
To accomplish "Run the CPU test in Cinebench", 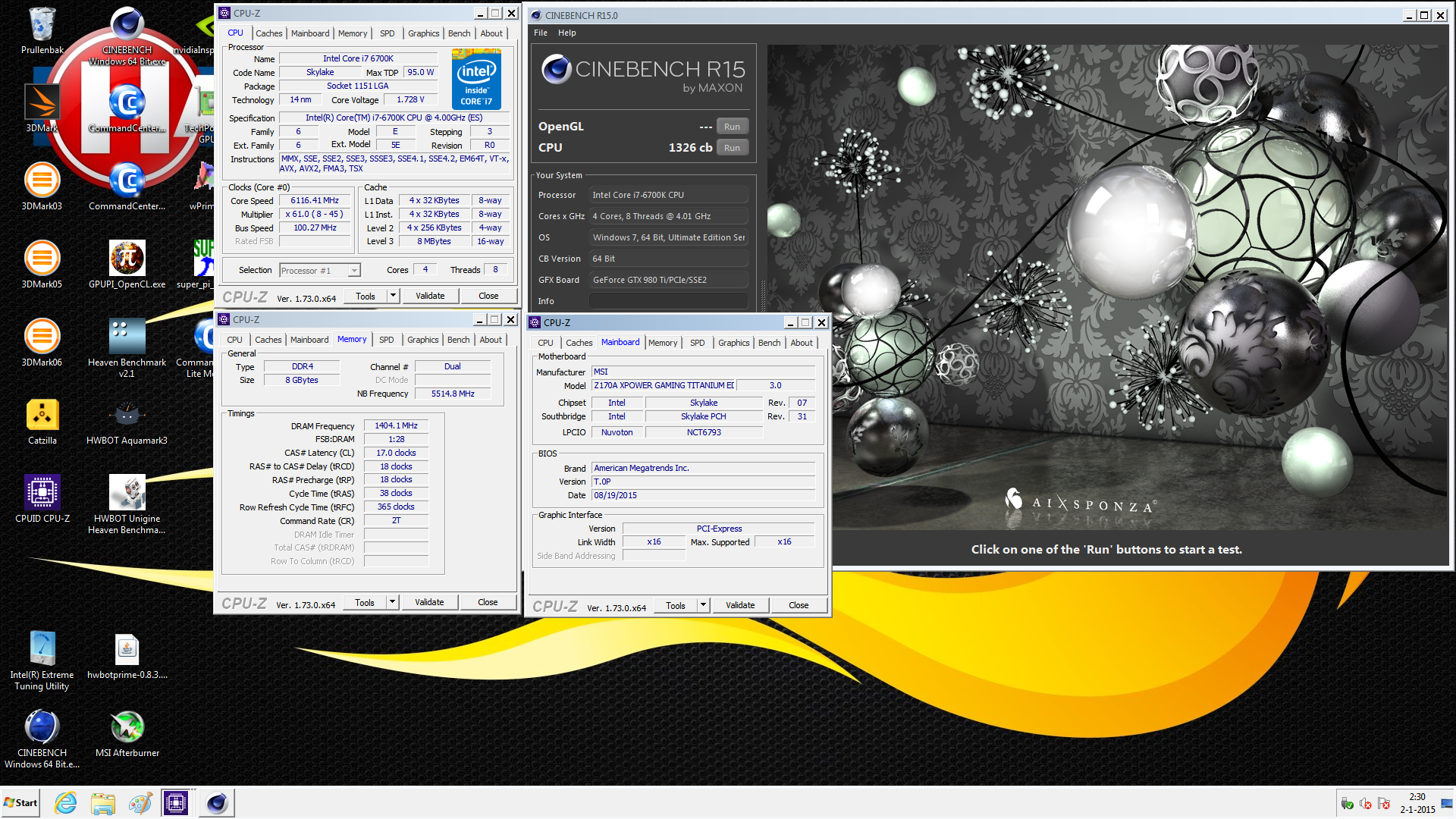I will tap(732, 148).
